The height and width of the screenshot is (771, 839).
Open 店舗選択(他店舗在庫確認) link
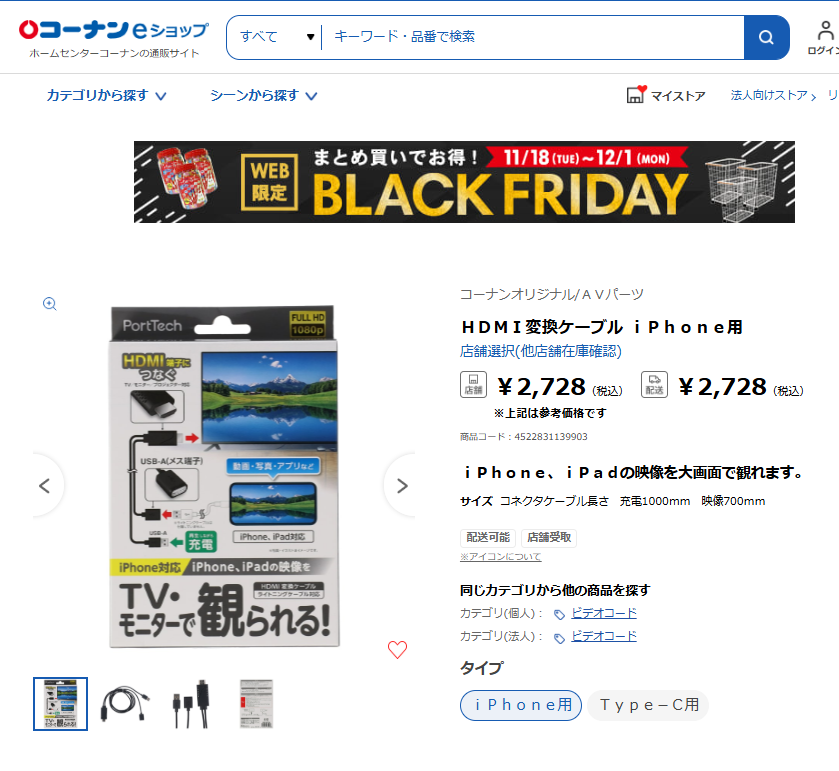pos(540,352)
